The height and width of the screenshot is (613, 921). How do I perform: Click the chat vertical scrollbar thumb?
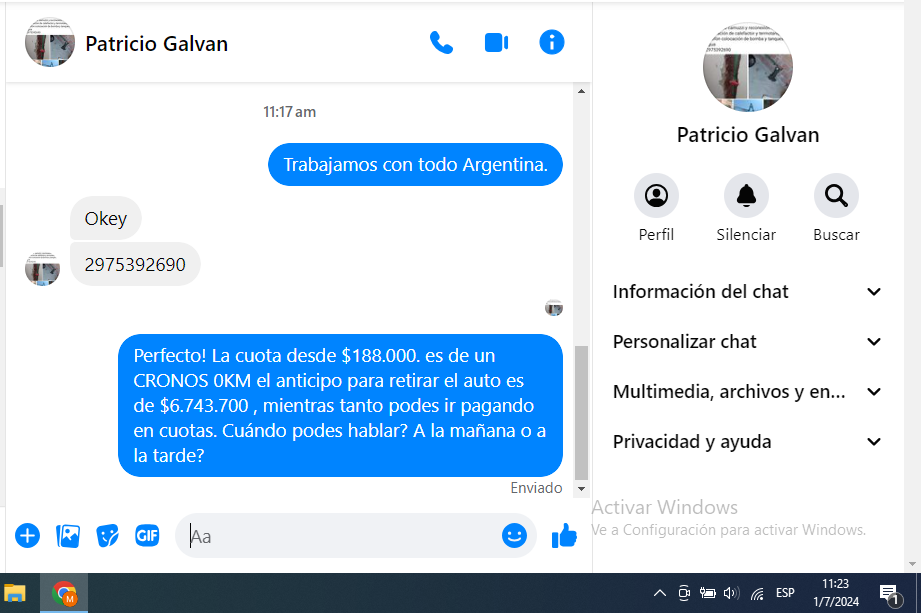pos(582,412)
